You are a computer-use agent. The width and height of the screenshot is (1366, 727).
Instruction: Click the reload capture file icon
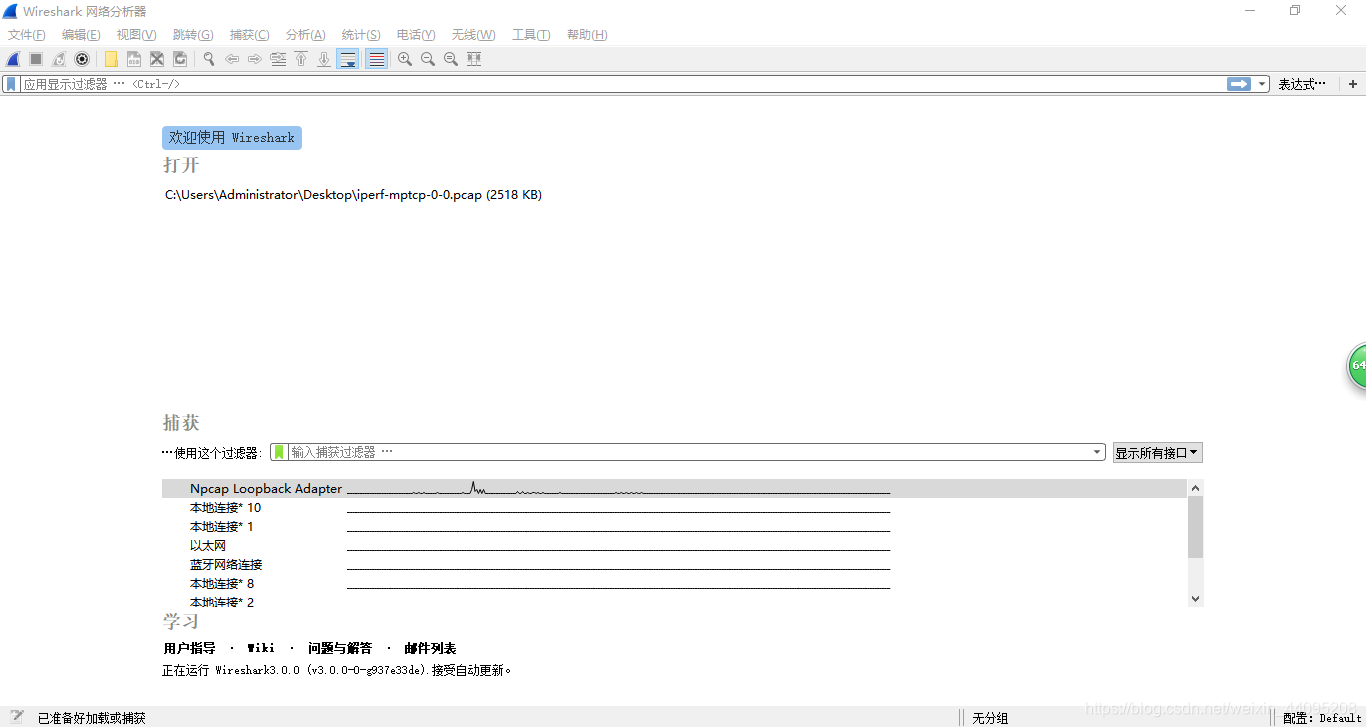(180, 59)
